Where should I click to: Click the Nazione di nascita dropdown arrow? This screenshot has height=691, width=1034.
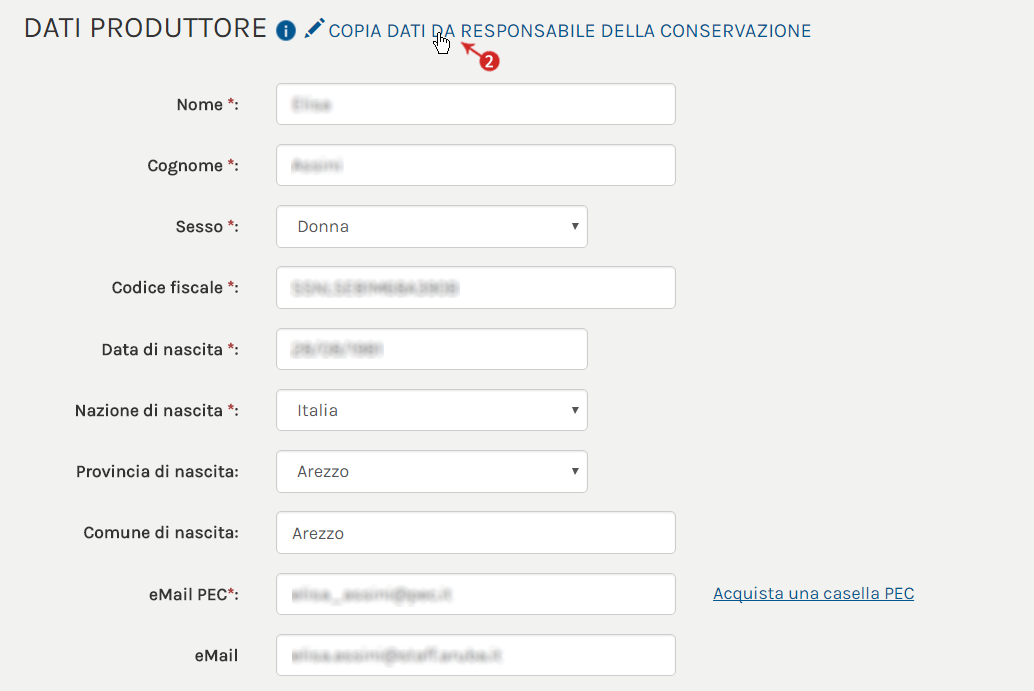pos(575,410)
